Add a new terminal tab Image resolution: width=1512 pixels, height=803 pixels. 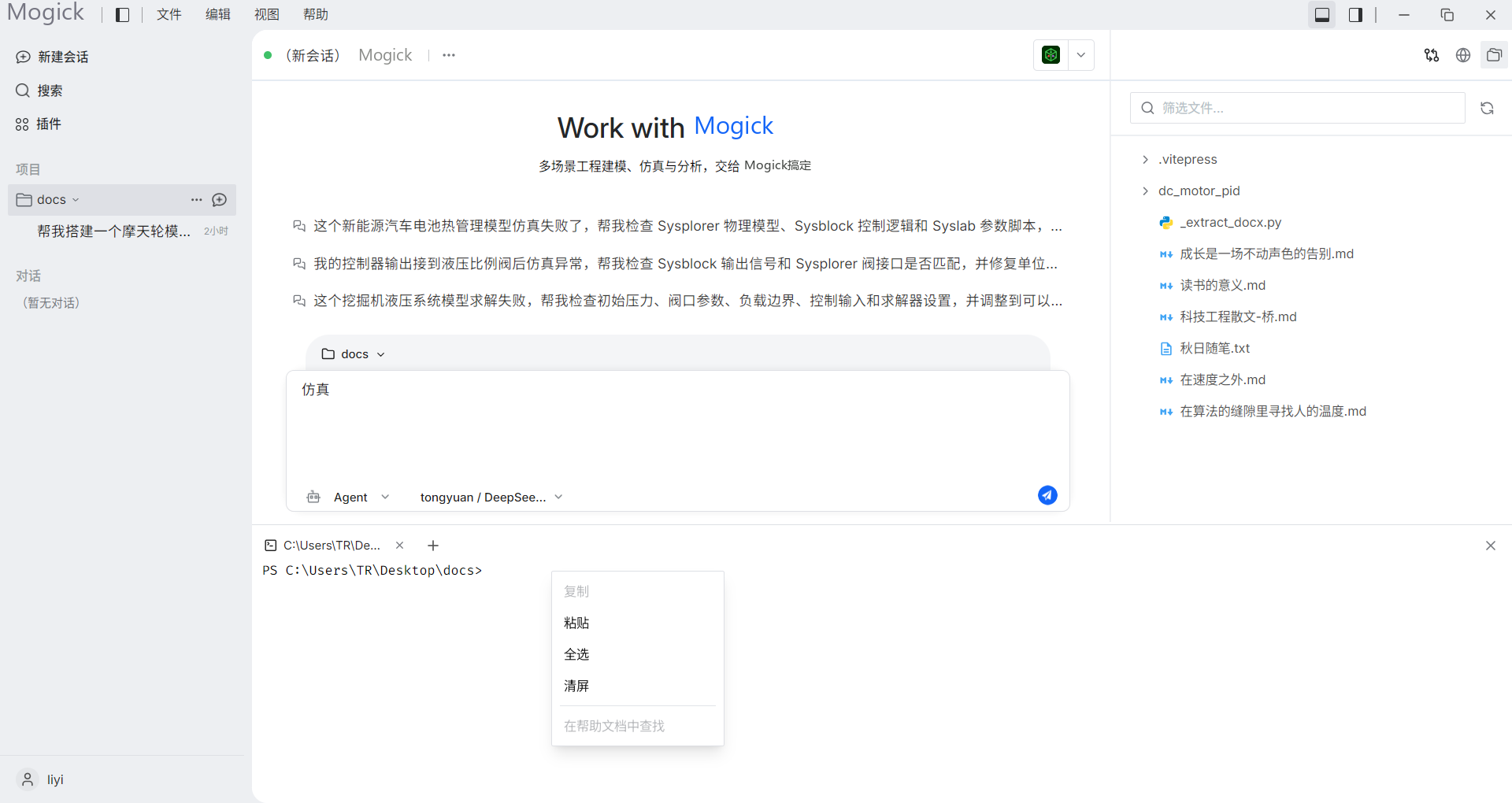pyautogui.click(x=433, y=545)
